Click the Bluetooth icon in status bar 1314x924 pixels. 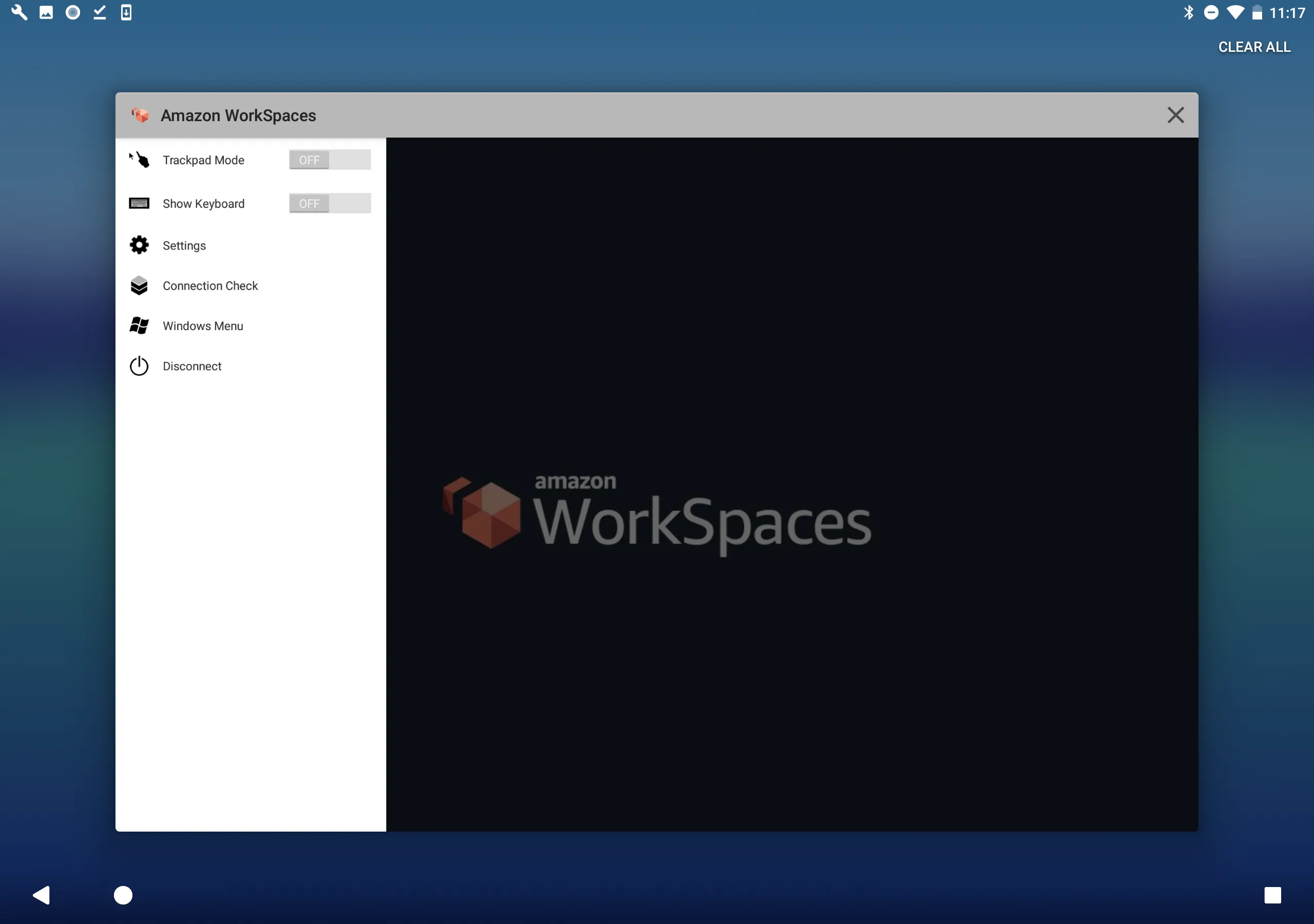tap(1191, 12)
